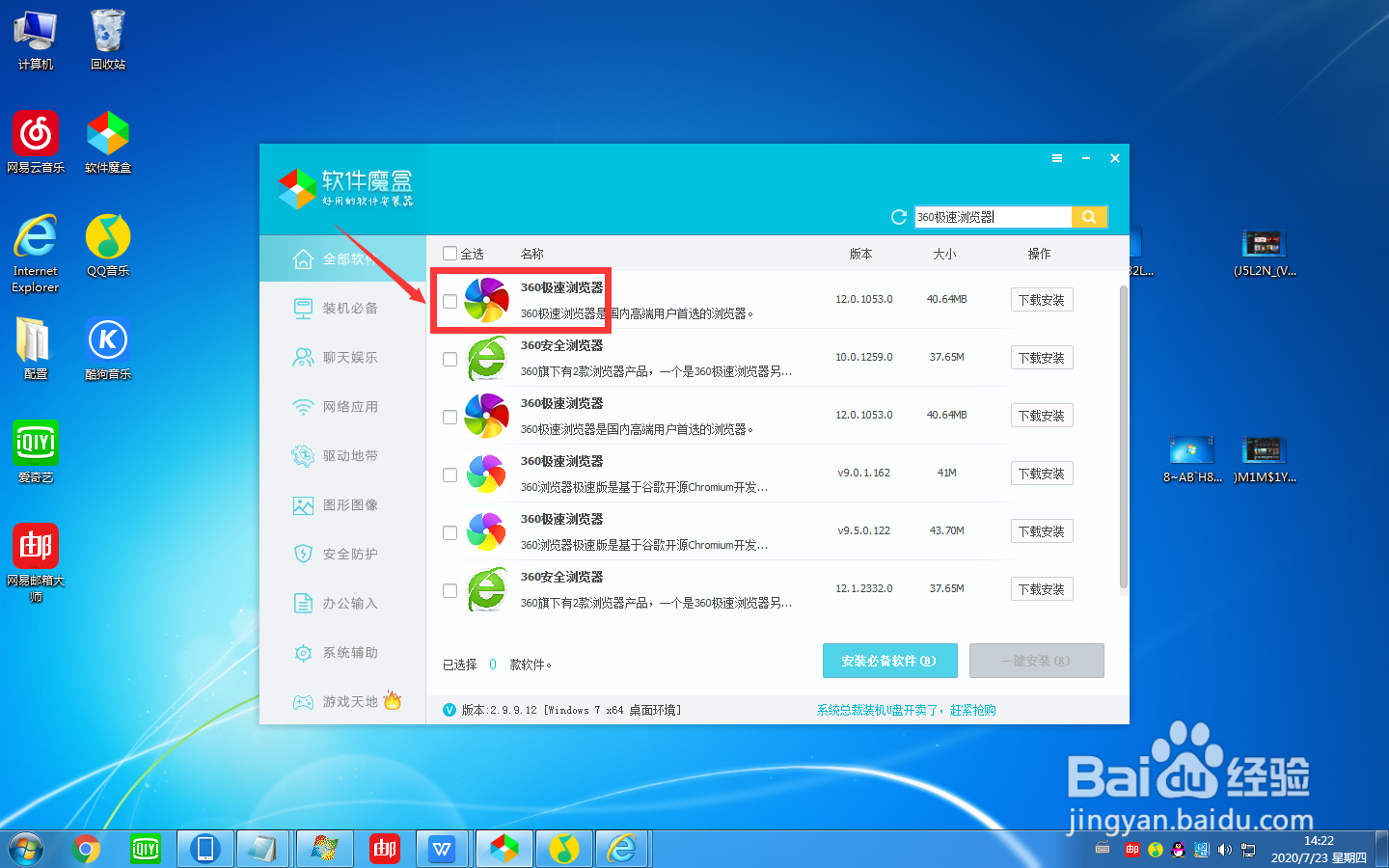Click the volume icon in system tray

pos(1225,850)
